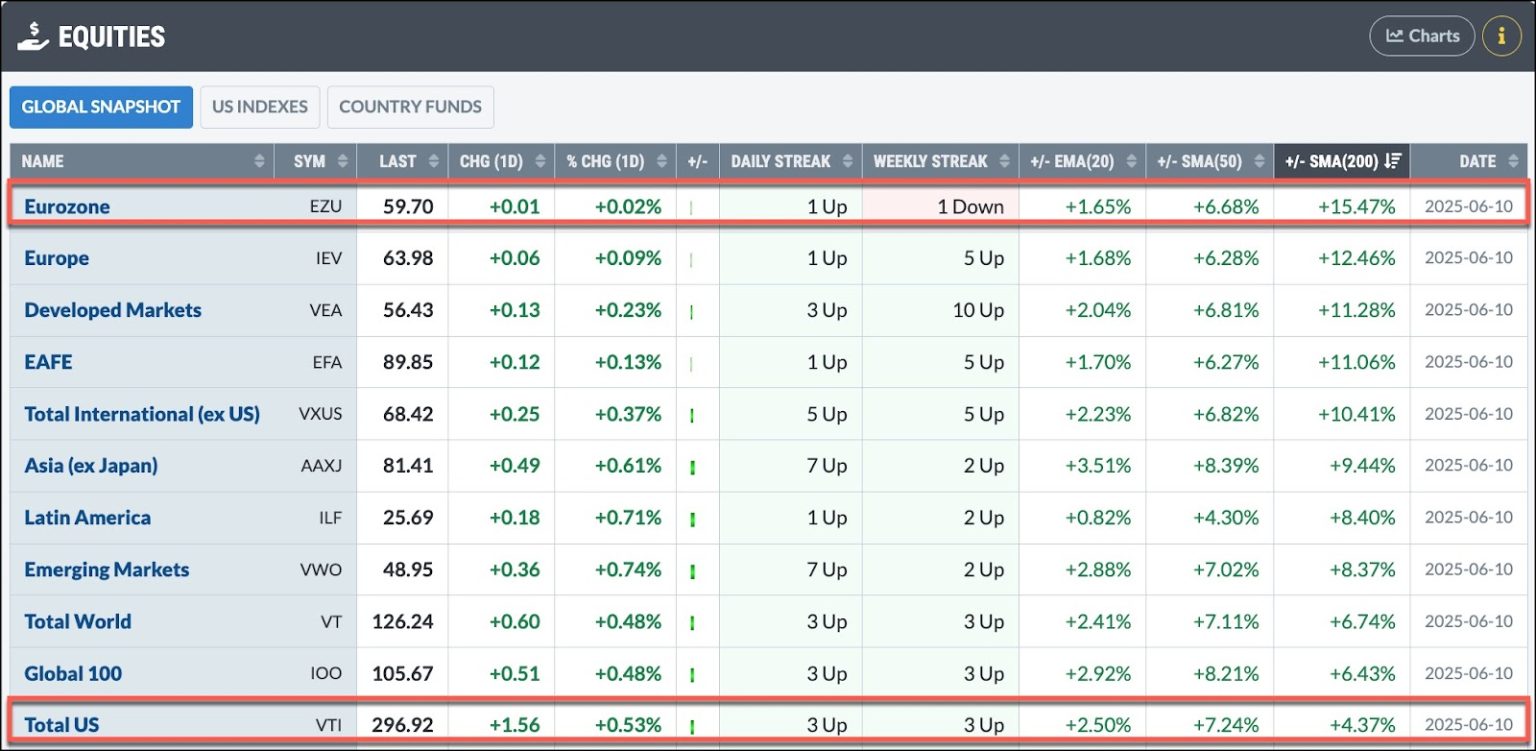This screenshot has width=1536, height=751.
Task: Open the Developed Markets link
Action: tap(113, 310)
